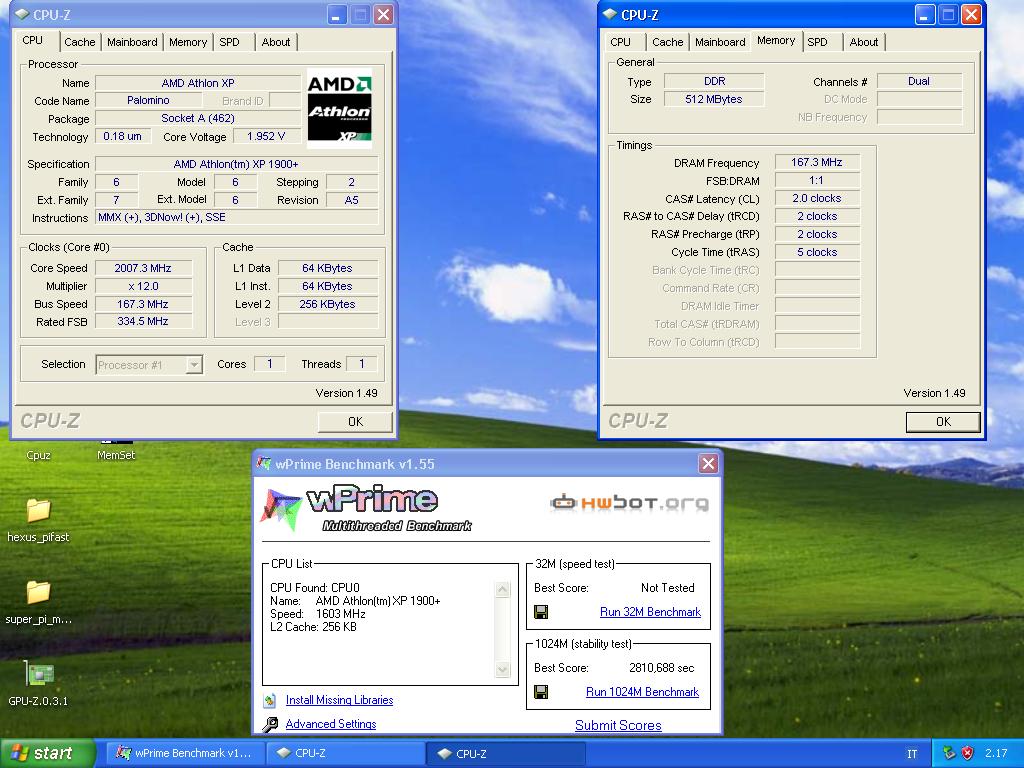The height and width of the screenshot is (768, 1024).
Task: Click the 2810,688 sec best score
Action: click(661, 668)
